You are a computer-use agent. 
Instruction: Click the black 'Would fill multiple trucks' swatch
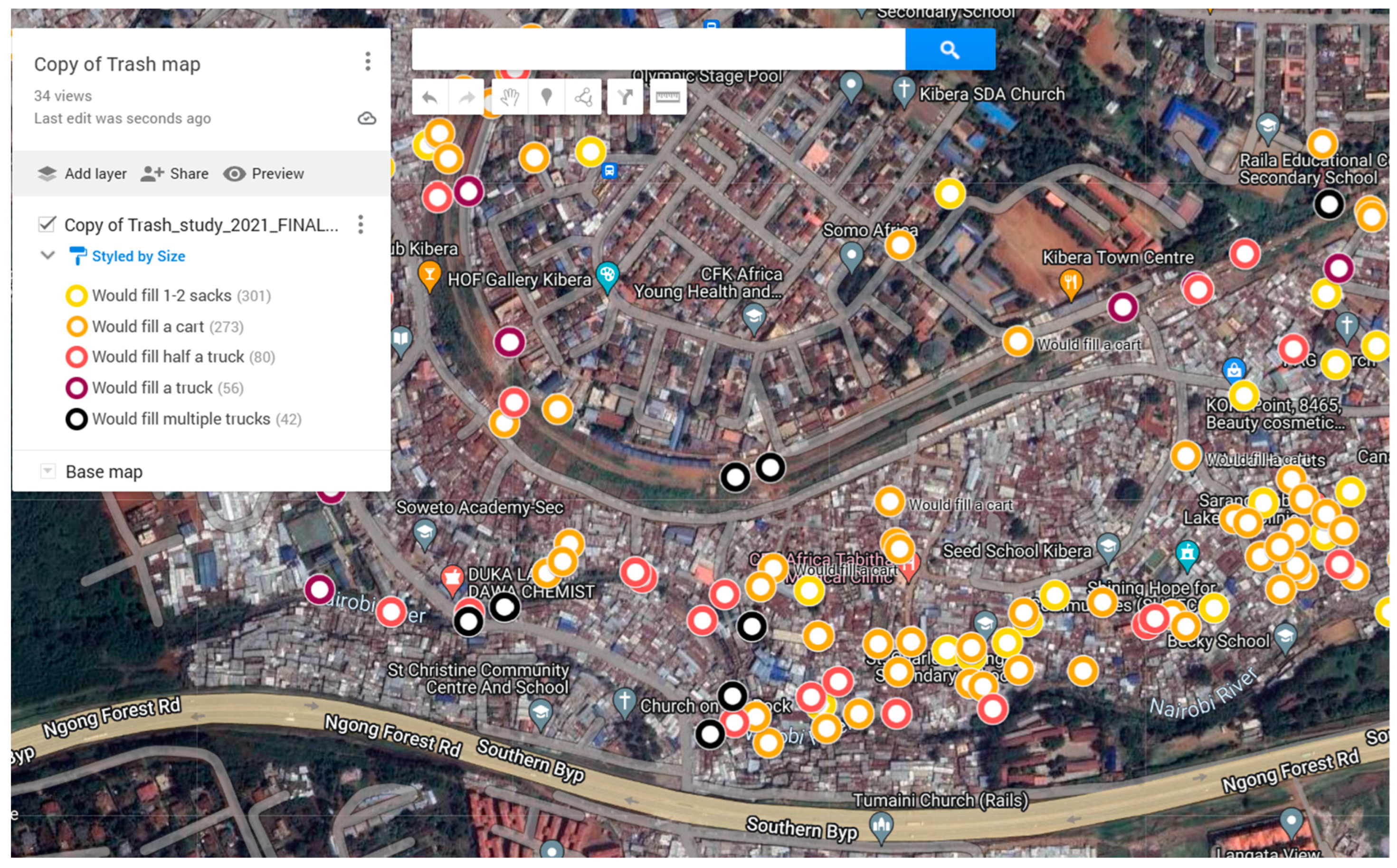(x=76, y=420)
